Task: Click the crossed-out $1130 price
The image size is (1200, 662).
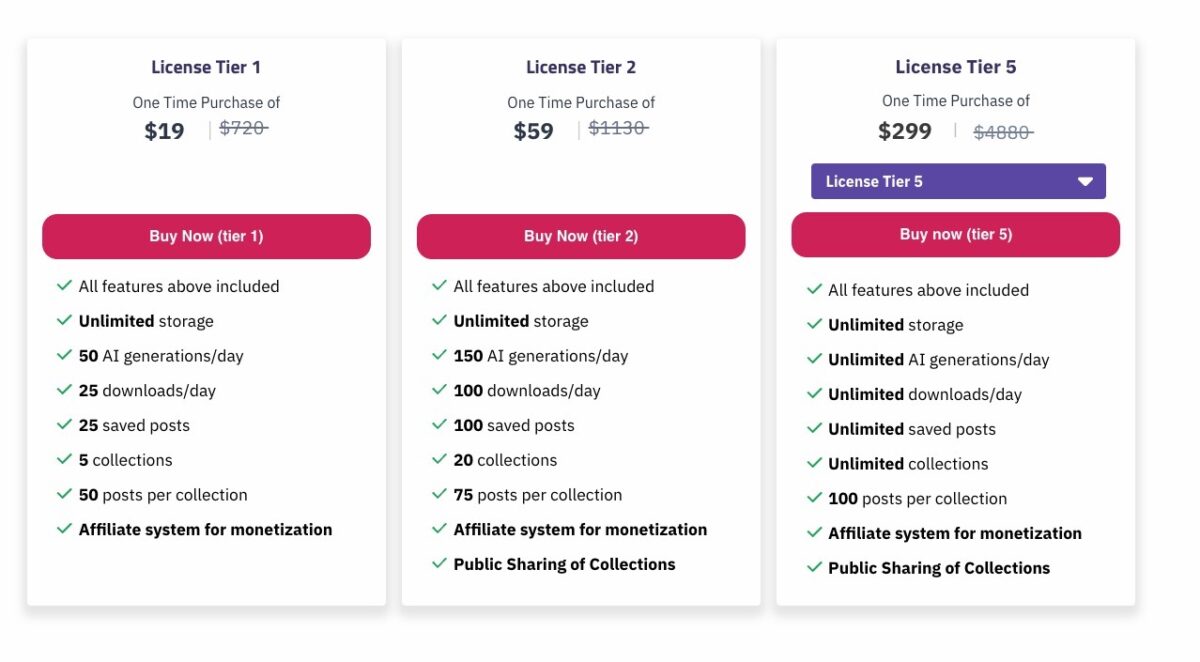Action: tap(617, 128)
